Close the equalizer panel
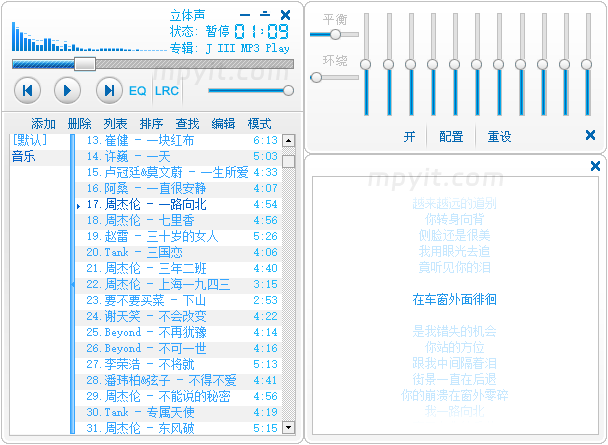This screenshot has width=608, height=445. 590,135
